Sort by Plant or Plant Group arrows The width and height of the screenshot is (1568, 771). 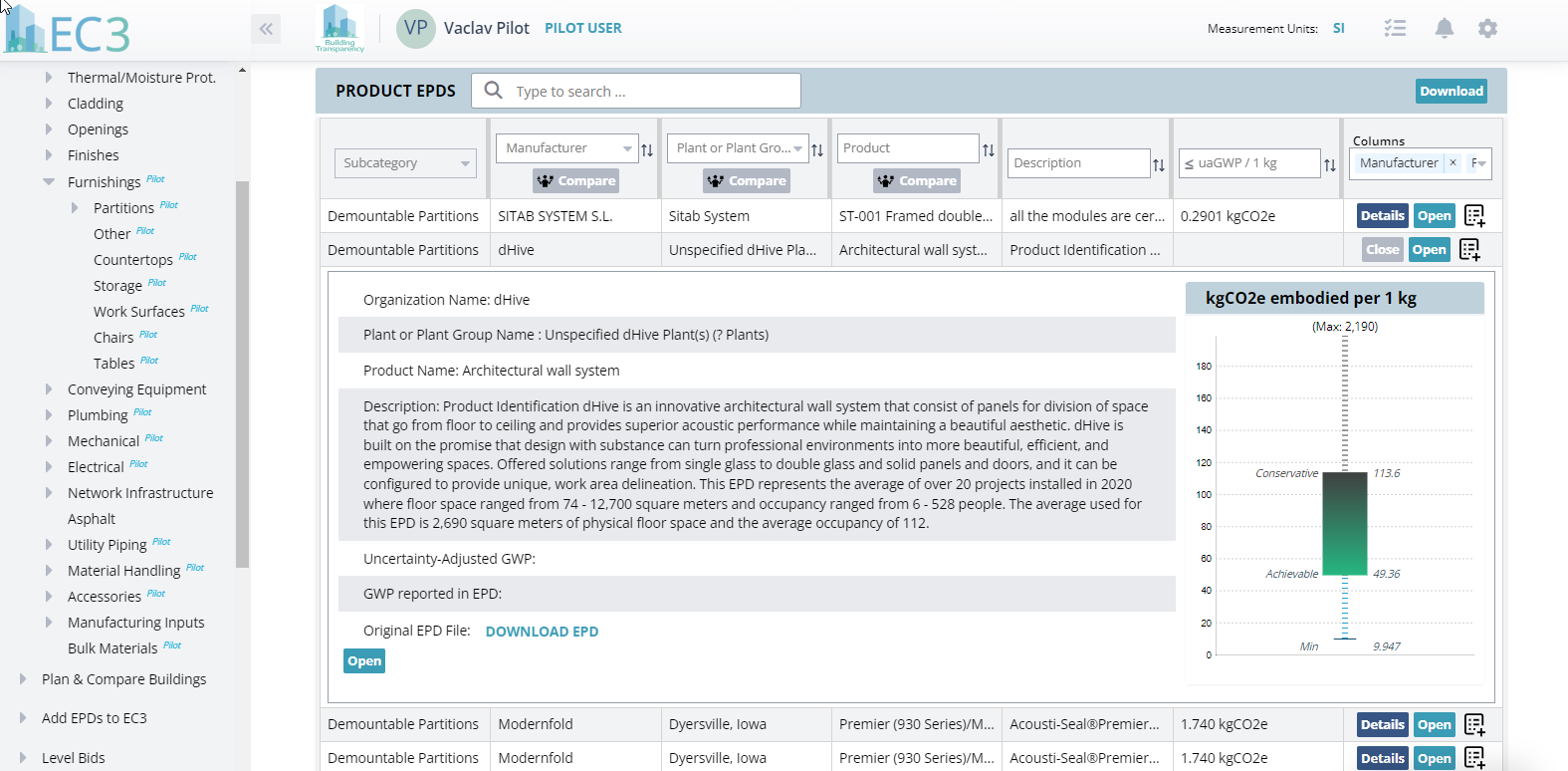pyautogui.click(x=817, y=150)
